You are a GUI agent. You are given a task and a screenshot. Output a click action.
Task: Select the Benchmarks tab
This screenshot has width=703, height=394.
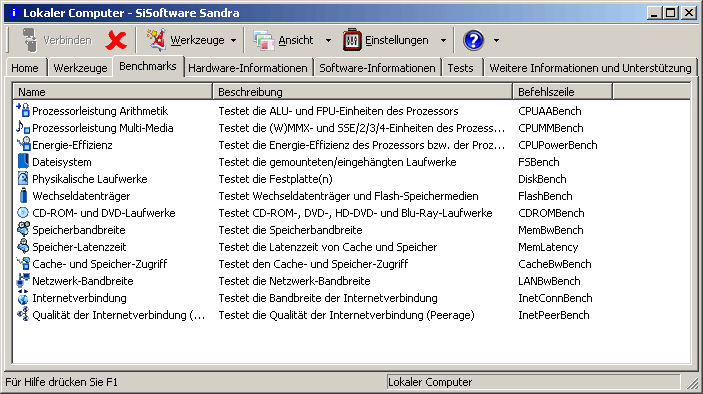148,66
